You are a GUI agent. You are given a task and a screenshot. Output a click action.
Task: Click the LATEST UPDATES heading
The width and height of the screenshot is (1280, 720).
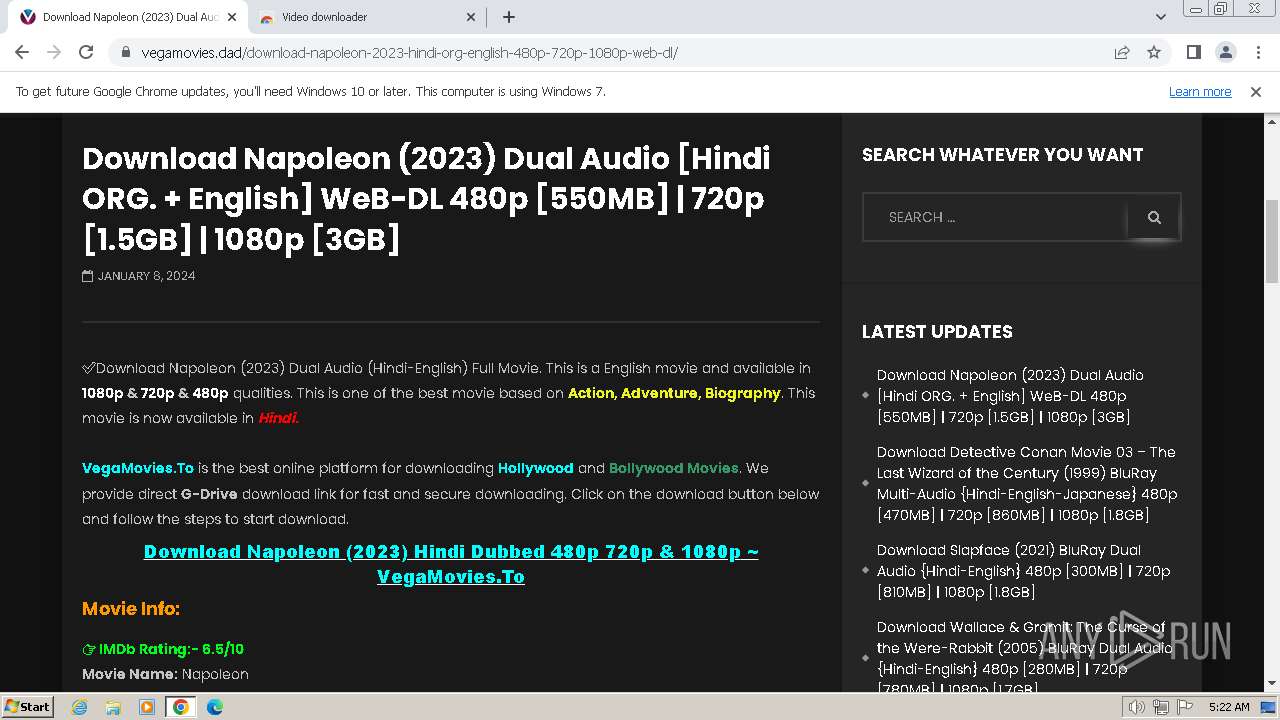pyautogui.click(x=937, y=331)
